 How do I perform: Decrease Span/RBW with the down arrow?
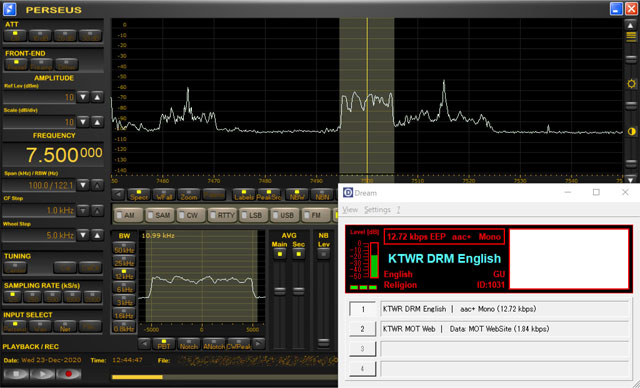(x=83, y=185)
